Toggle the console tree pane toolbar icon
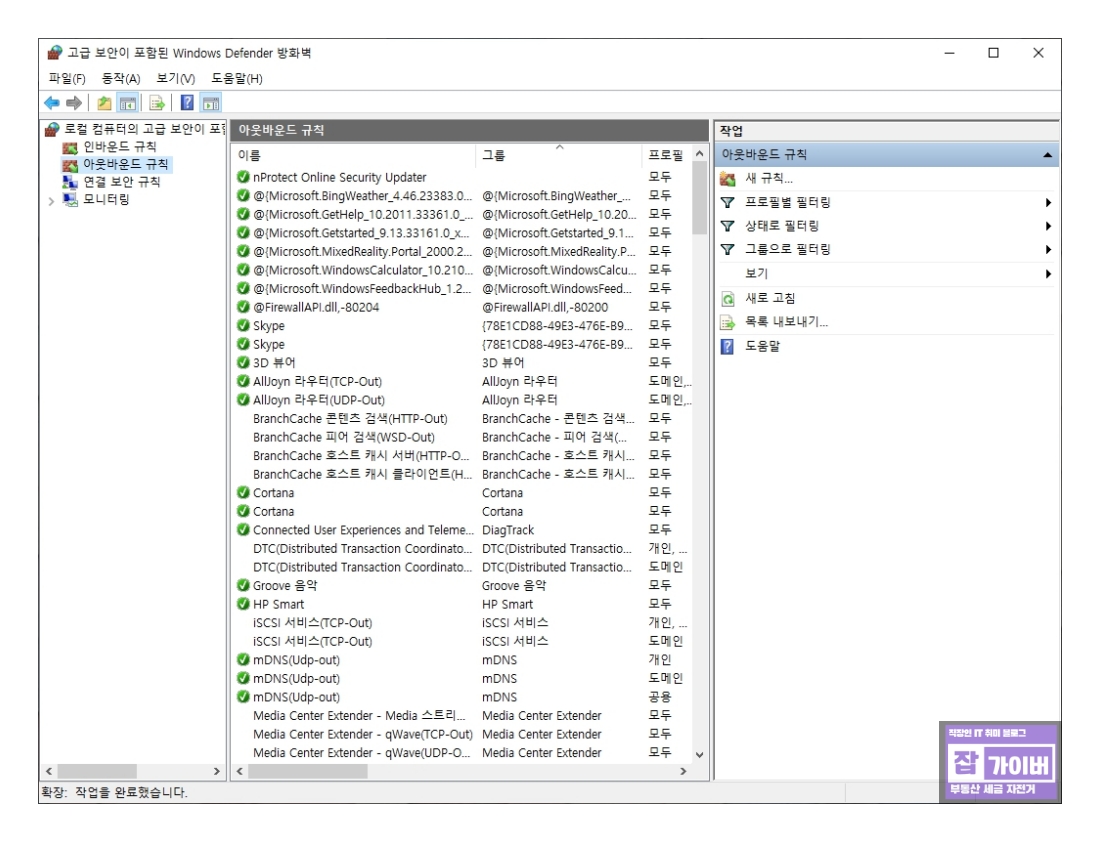Screen dimensions: 1100x842 click(x=128, y=103)
